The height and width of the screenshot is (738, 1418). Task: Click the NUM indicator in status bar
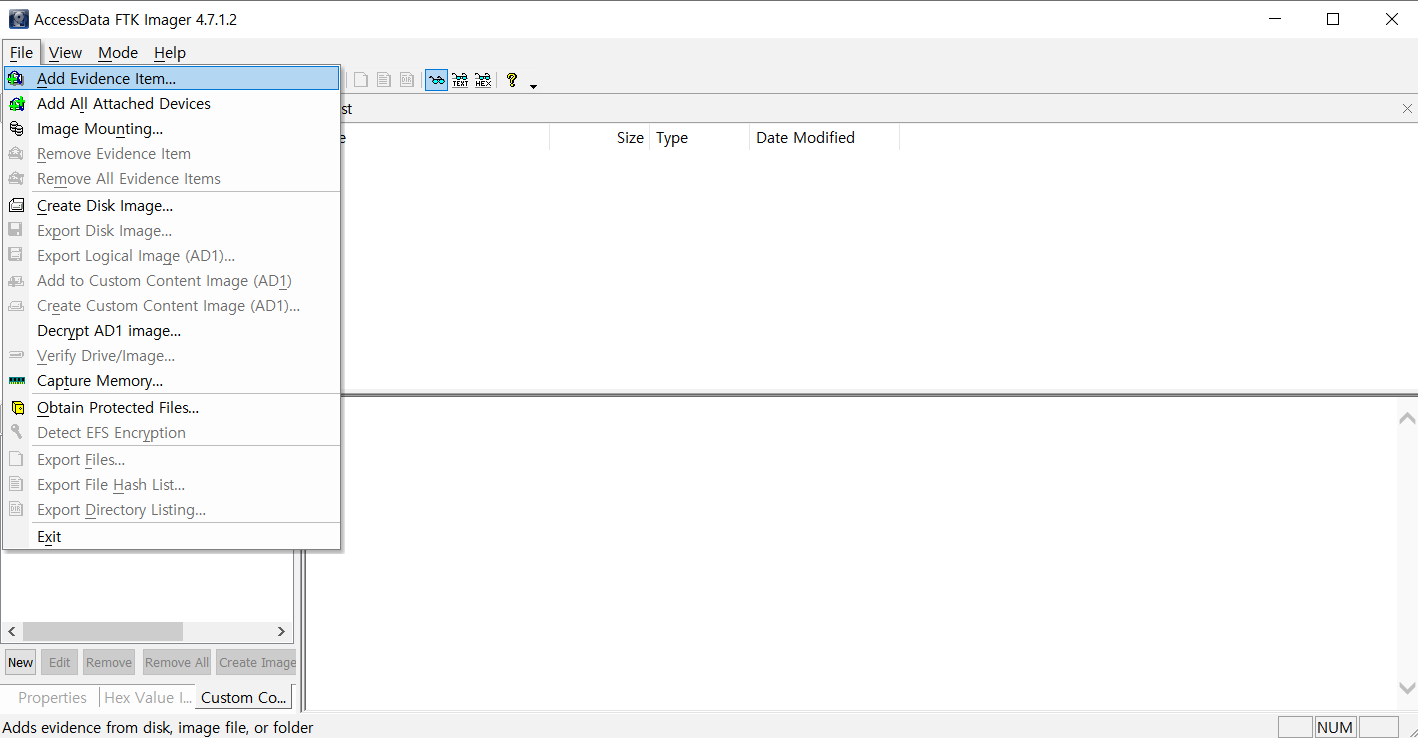(x=1335, y=727)
